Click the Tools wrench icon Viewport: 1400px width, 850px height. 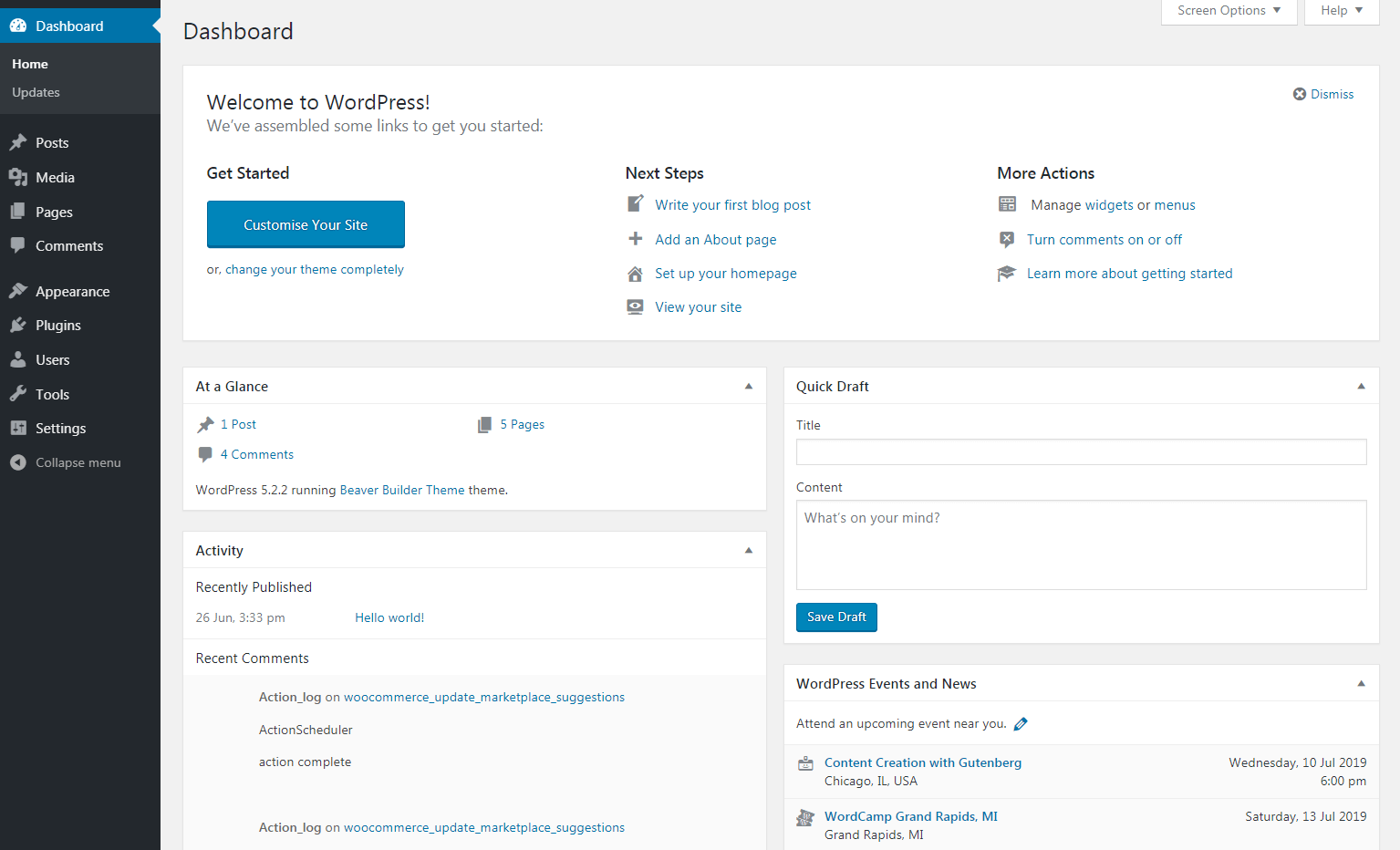coord(18,394)
